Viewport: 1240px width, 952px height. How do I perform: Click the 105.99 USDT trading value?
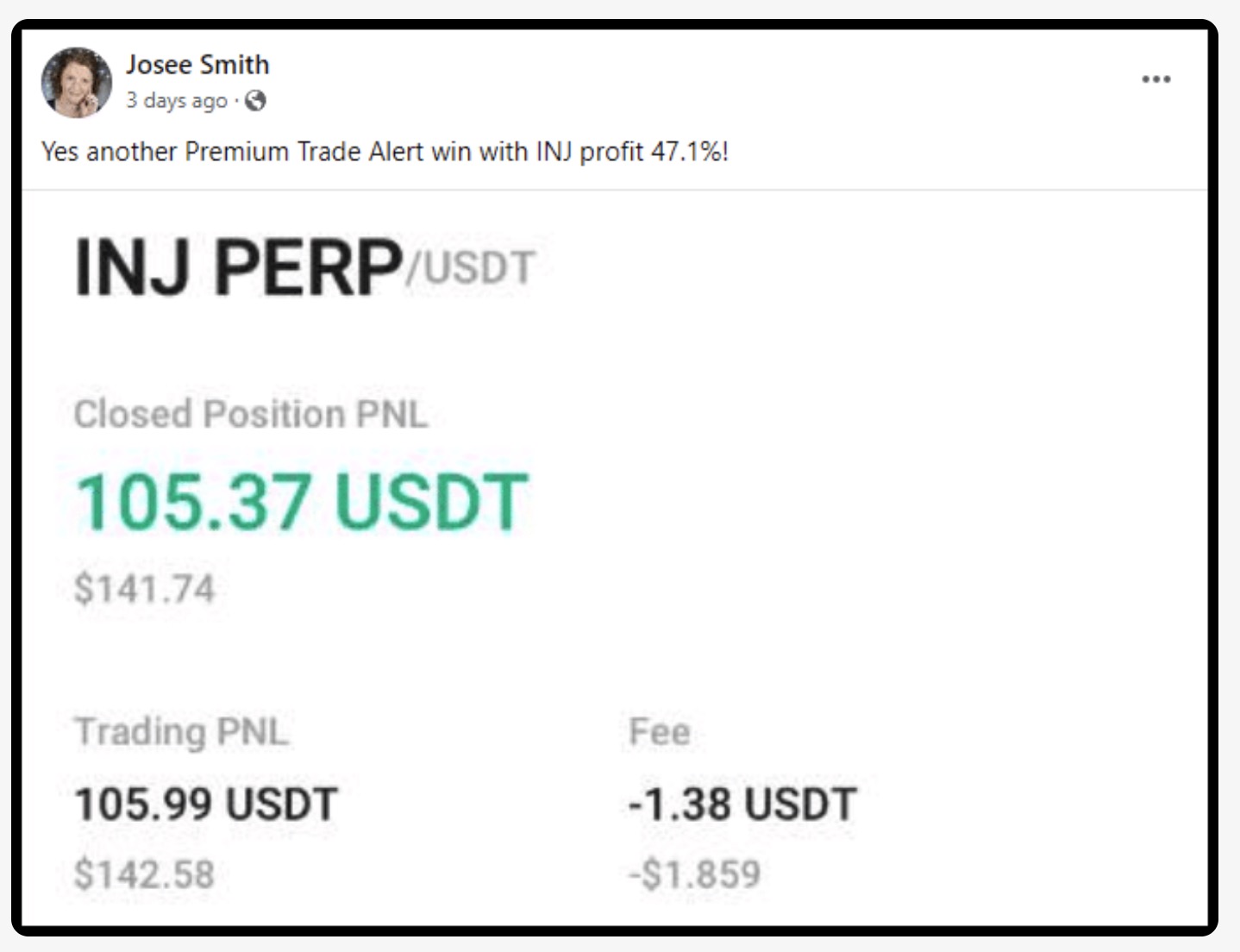206,805
